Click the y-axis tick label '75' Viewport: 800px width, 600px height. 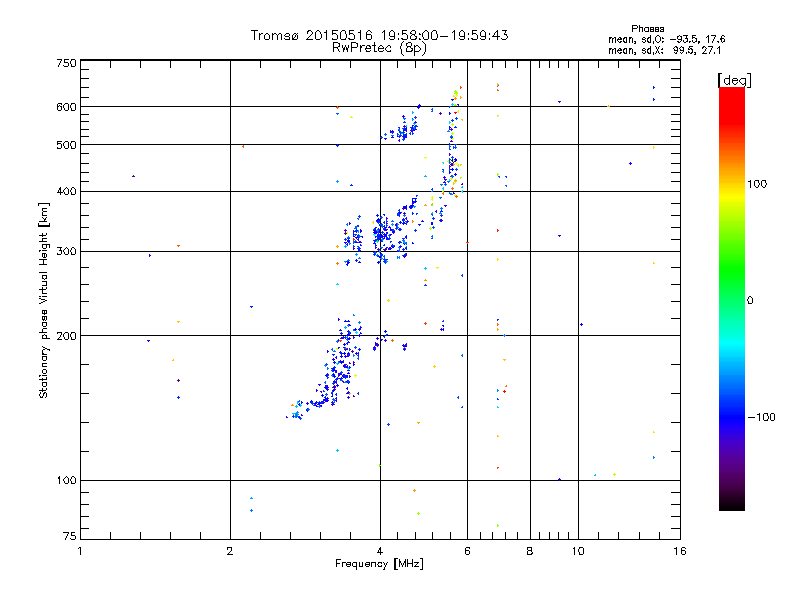(70, 536)
